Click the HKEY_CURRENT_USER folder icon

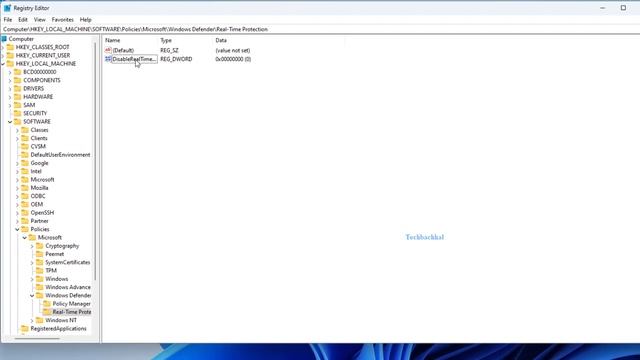point(10,56)
